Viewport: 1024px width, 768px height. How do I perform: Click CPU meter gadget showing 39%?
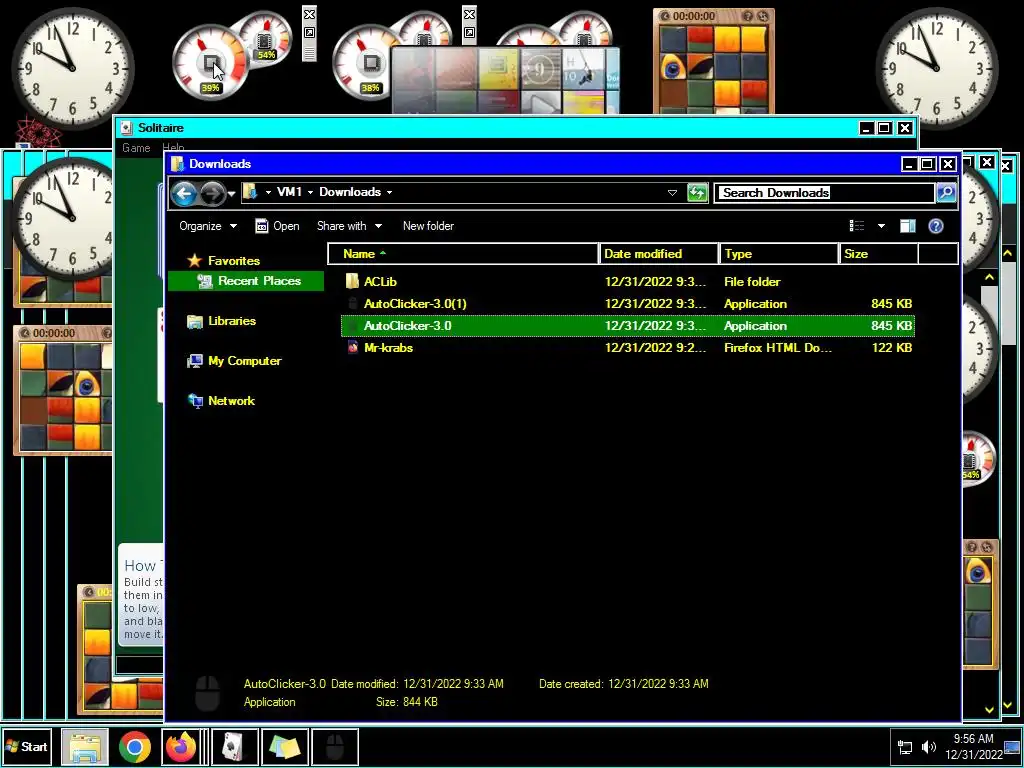(x=211, y=65)
